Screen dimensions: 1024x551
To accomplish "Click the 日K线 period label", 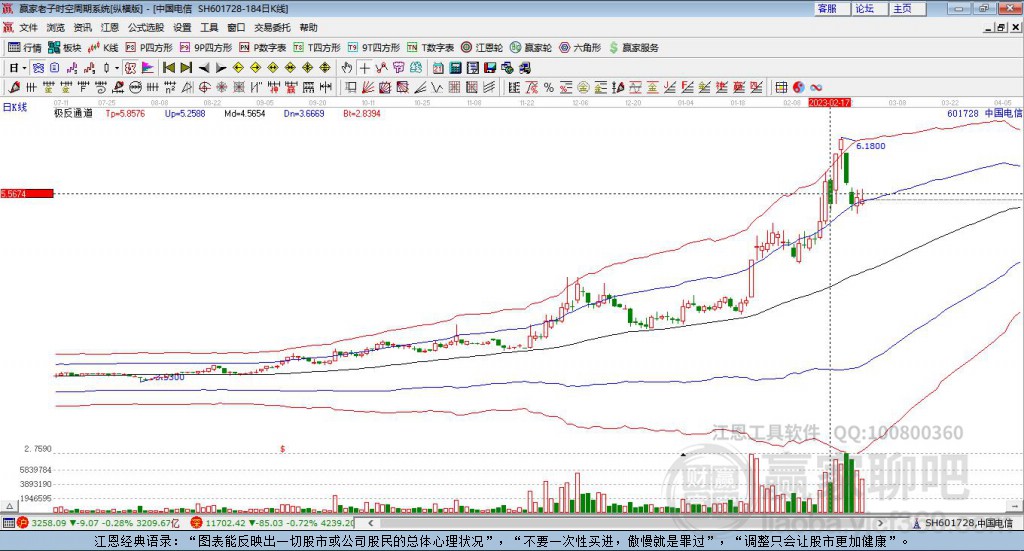I will (15, 107).
